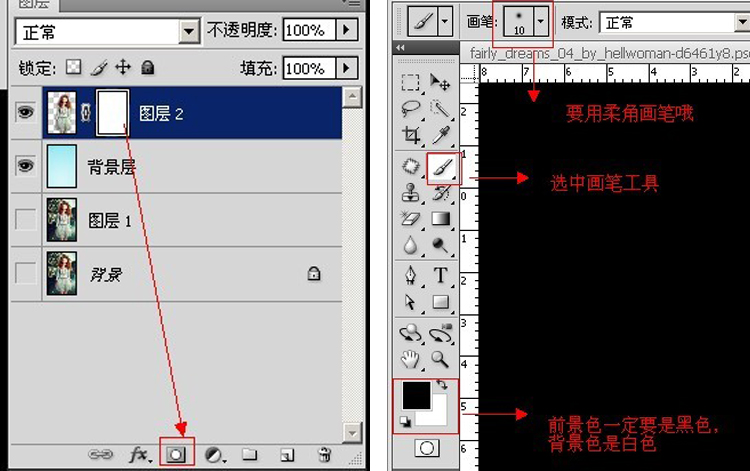The width and height of the screenshot is (750, 471).
Task: Open the tool preset picker arrow
Action: point(445,21)
